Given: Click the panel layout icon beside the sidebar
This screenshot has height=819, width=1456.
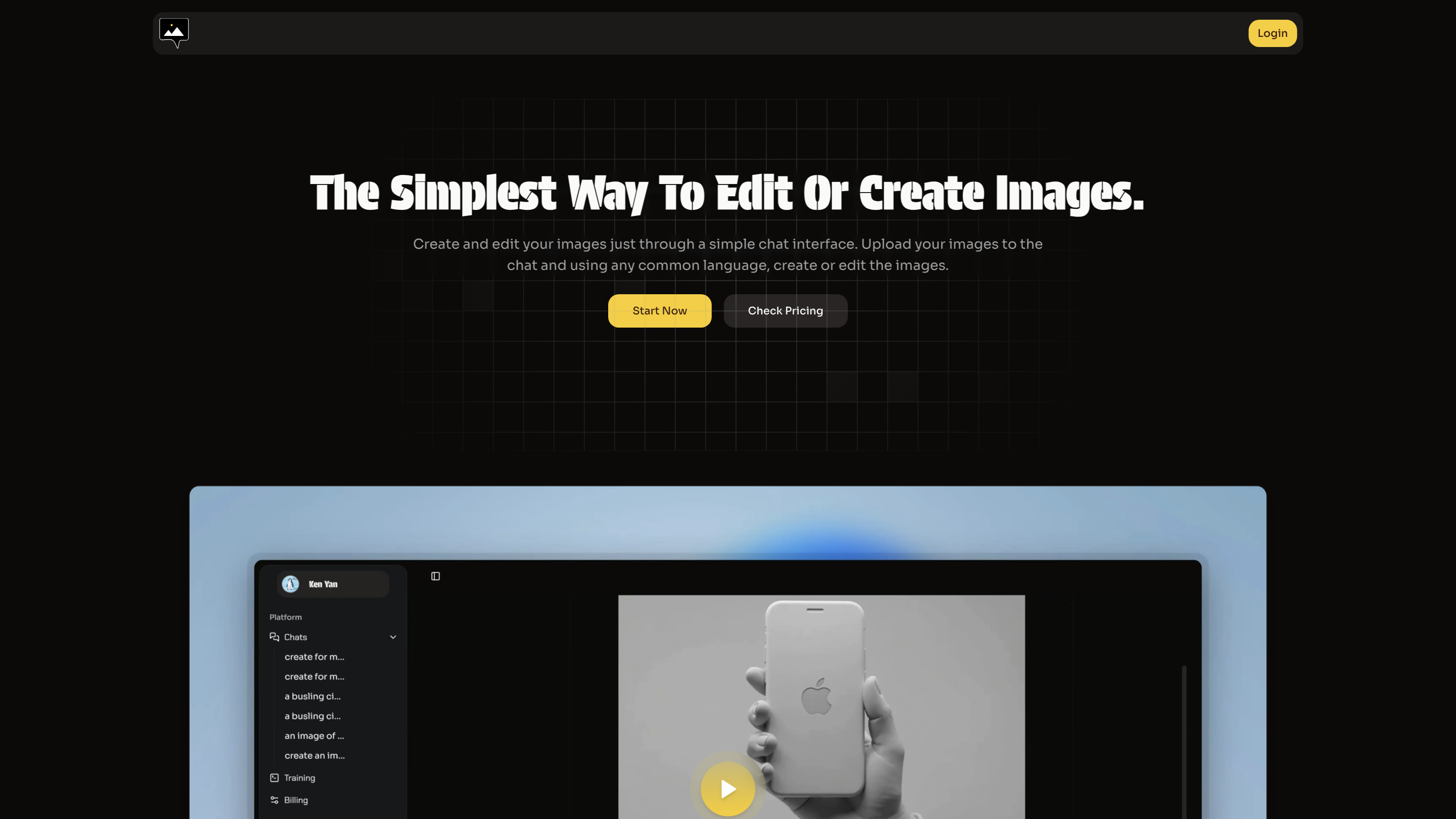Looking at the screenshot, I should pos(435,576).
